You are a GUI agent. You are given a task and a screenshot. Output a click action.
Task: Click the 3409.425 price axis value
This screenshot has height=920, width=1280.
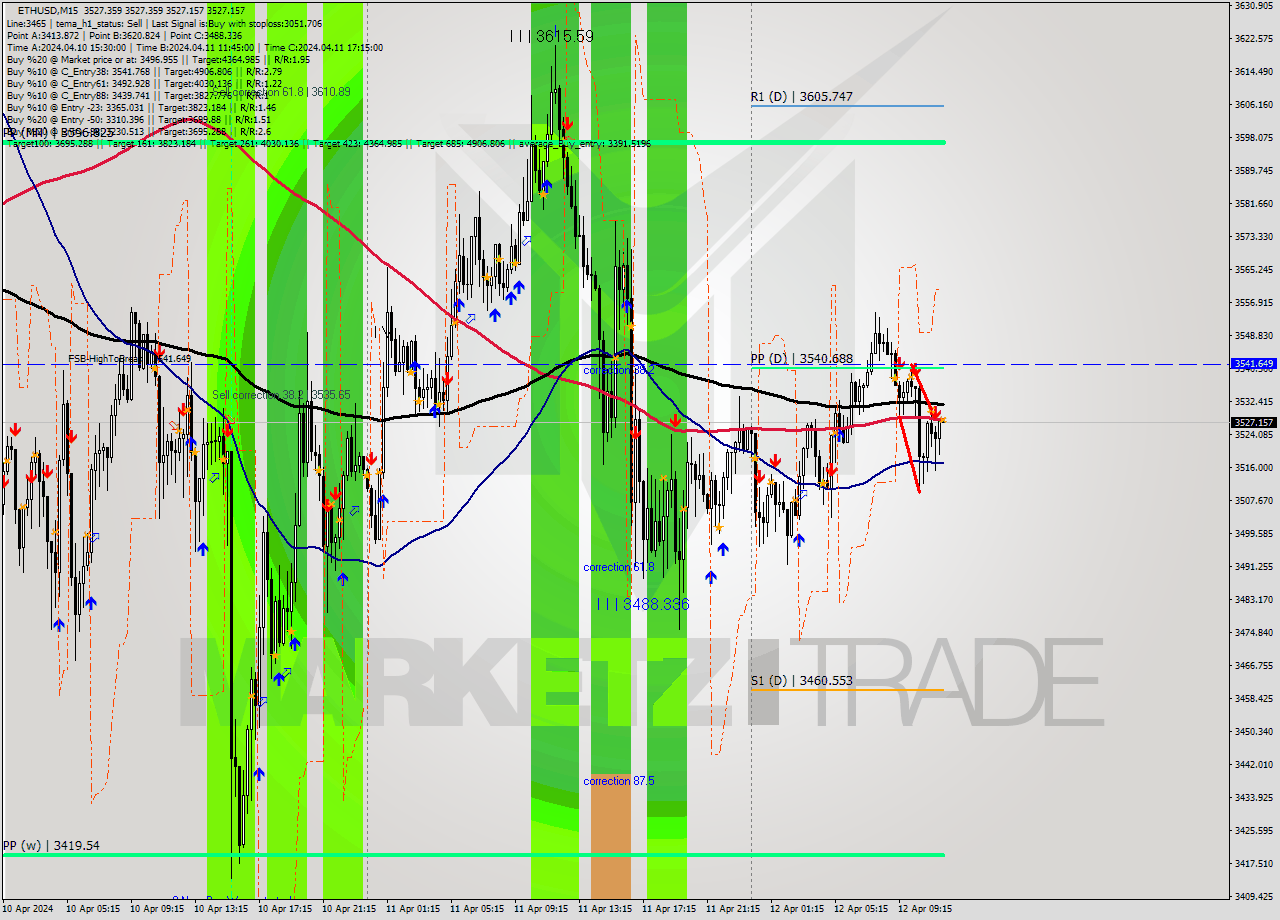click(x=1254, y=896)
